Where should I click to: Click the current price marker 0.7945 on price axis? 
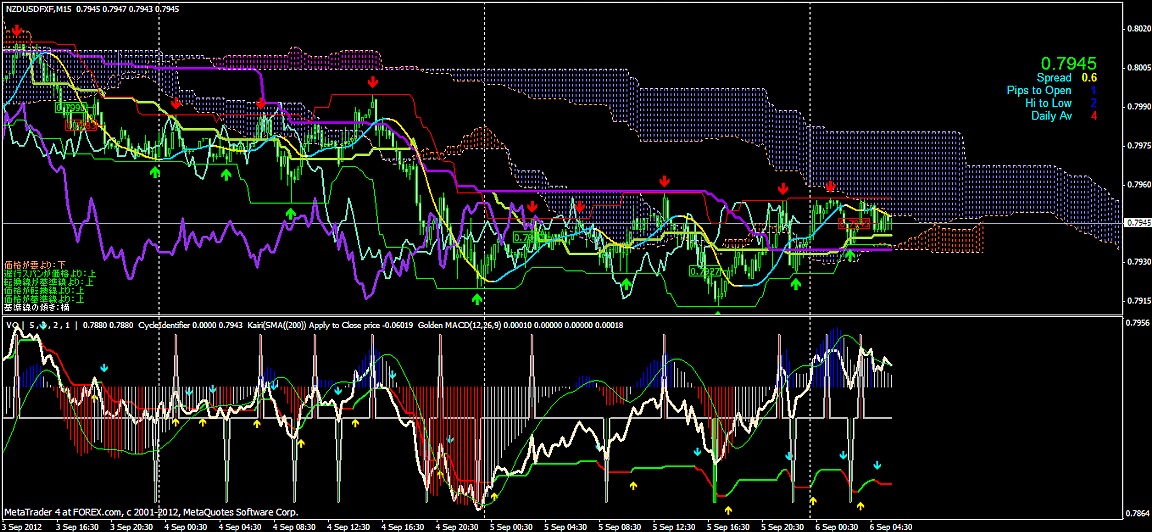[x=1137, y=222]
